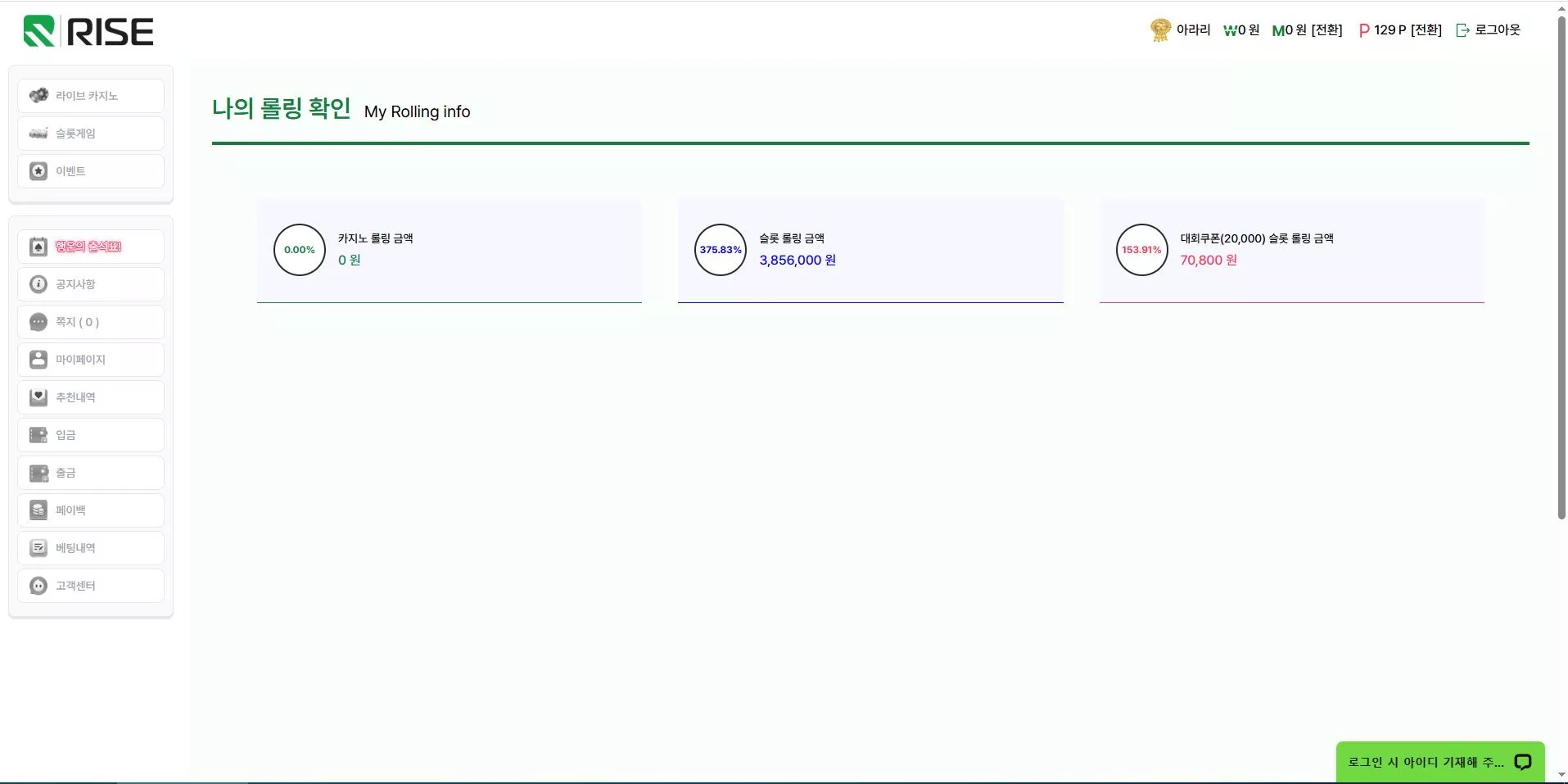Open 고객센터 menu entry

pyautogui.click(x=91, y=586)
